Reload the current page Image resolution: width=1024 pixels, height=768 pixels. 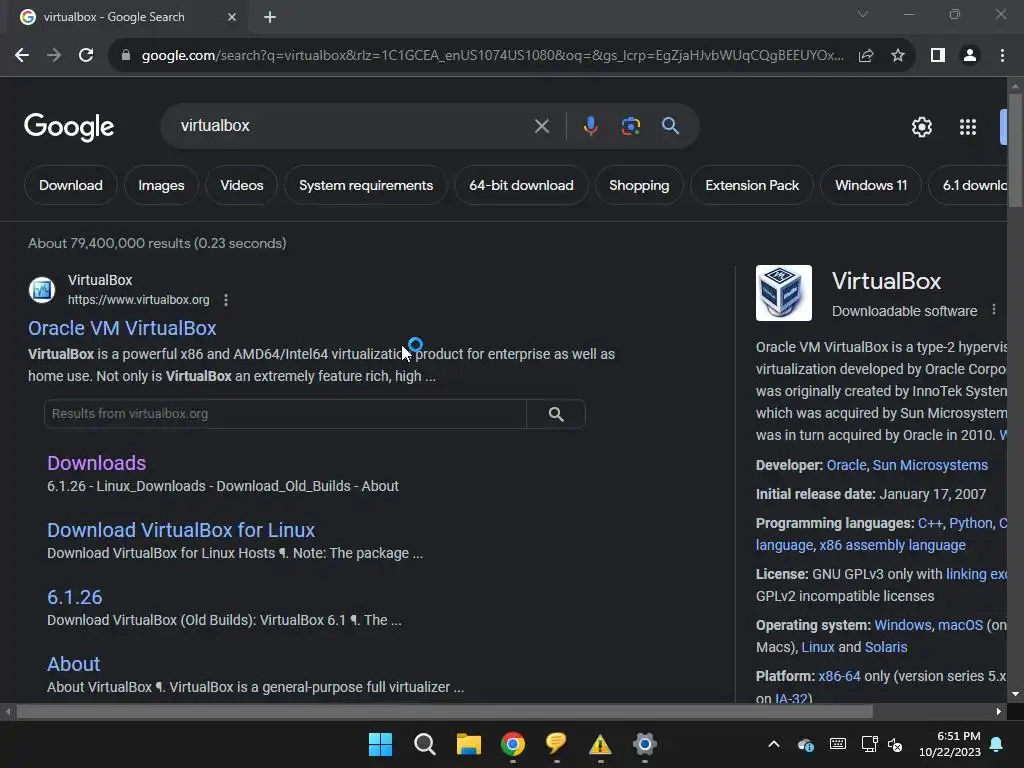(x=86, y=56)
